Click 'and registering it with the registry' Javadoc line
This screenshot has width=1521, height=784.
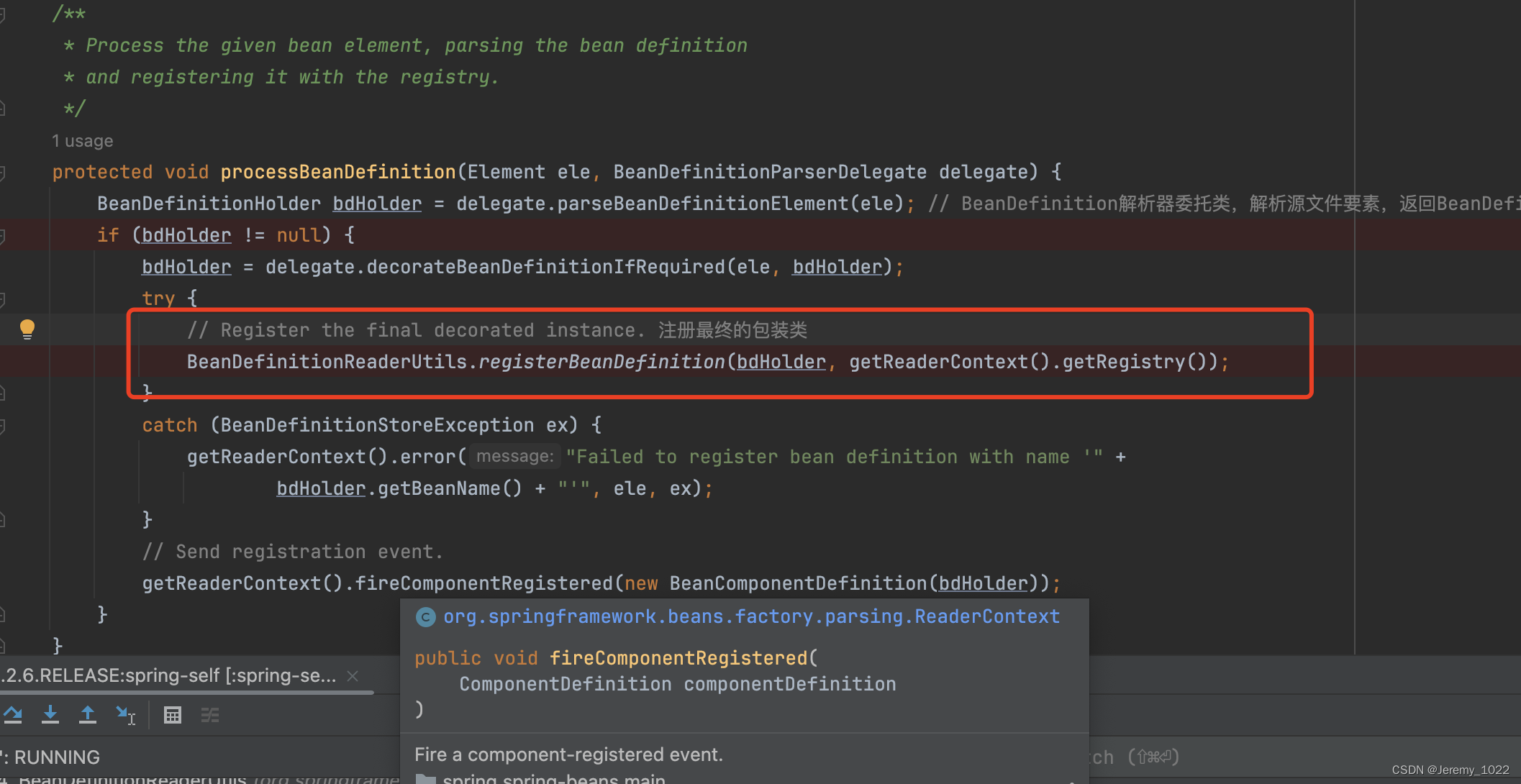[292, 77]
